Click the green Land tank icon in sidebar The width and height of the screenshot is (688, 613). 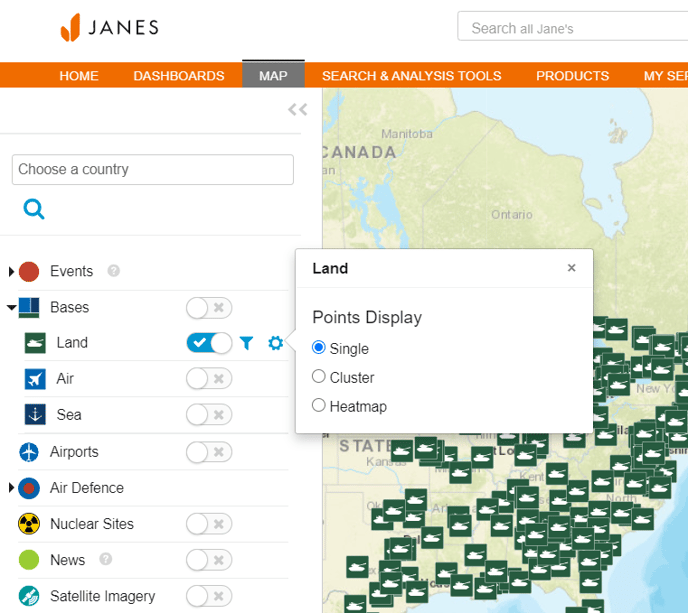[x=35, y=343]
